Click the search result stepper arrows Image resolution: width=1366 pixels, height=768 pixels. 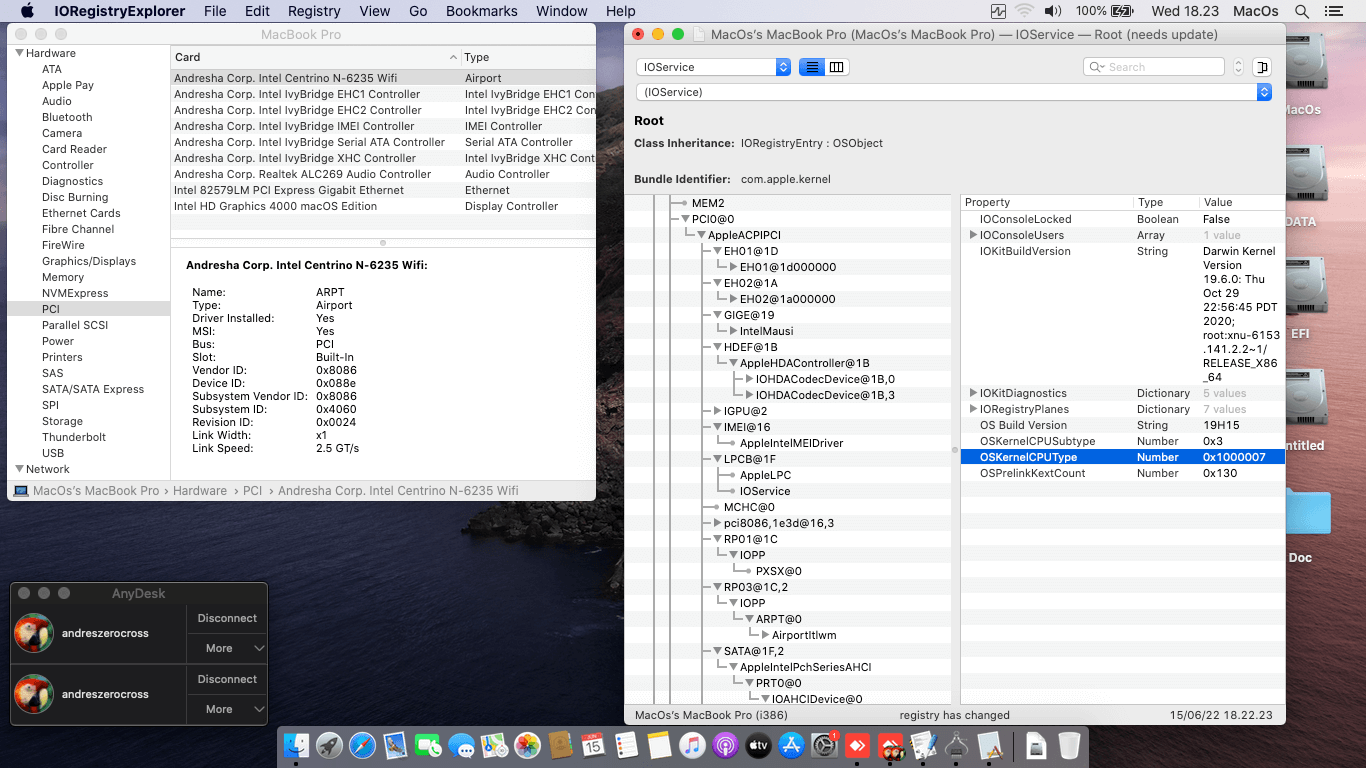pos(1238,67)
